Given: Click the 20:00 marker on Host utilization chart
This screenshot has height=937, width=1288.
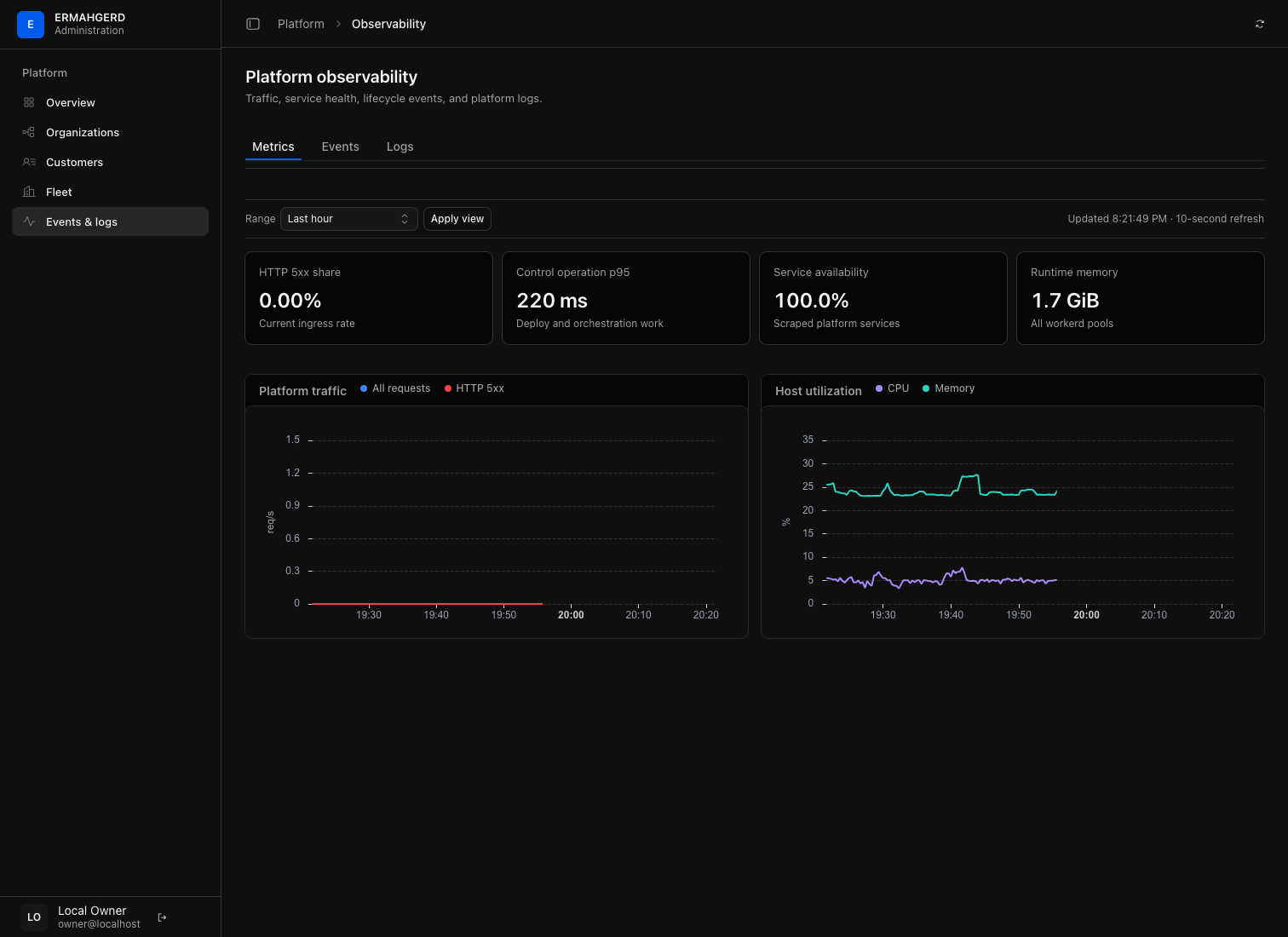Looking at the screenshot, I should coord(1086,615).
